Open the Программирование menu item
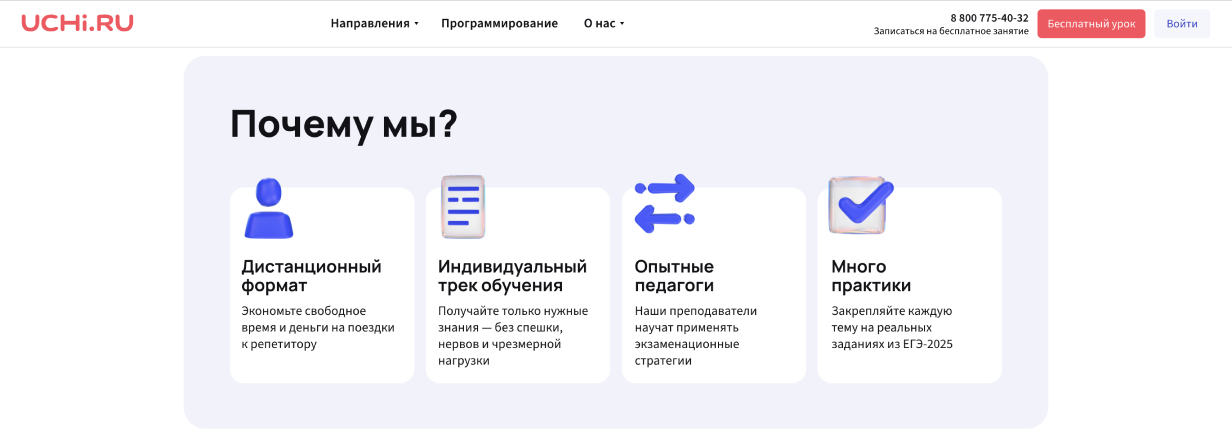The image size is (1232, 442). [499, 23]
